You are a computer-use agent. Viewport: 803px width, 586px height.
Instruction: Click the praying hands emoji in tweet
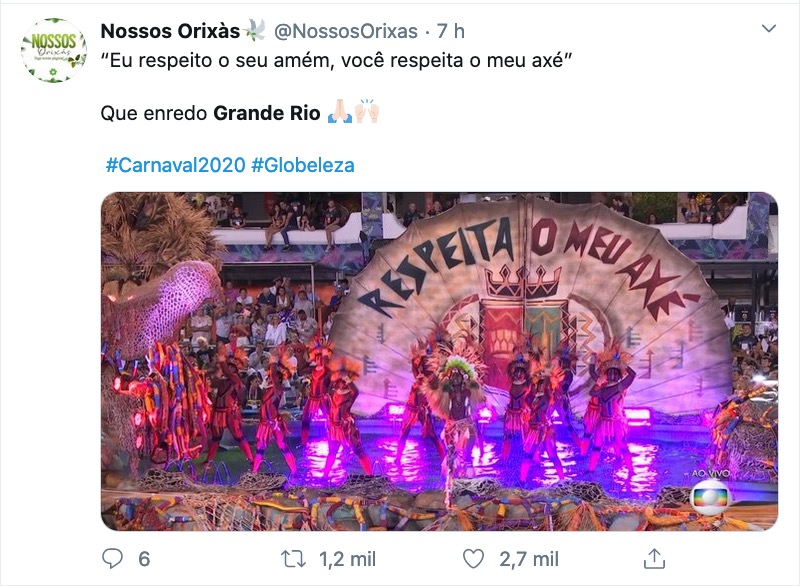click(338, 113)
